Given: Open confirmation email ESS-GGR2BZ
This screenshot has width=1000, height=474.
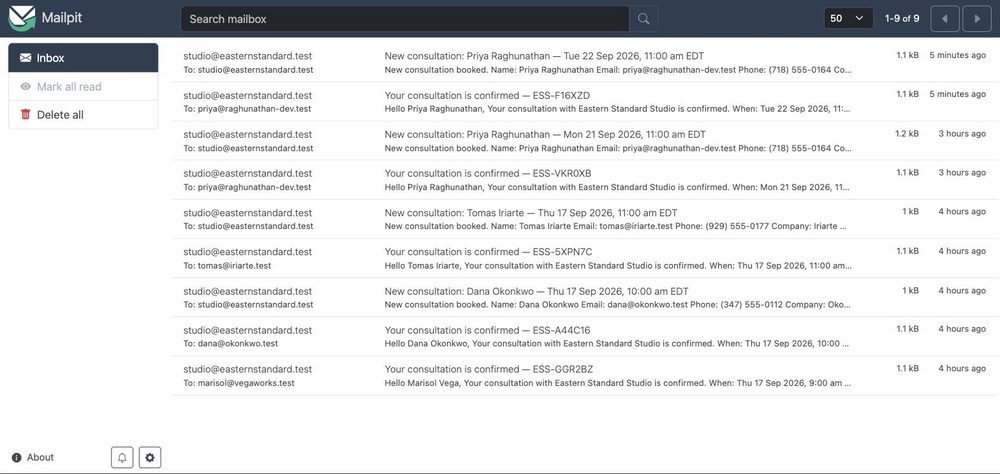Looking at the screenshot, I should (585, 376).
